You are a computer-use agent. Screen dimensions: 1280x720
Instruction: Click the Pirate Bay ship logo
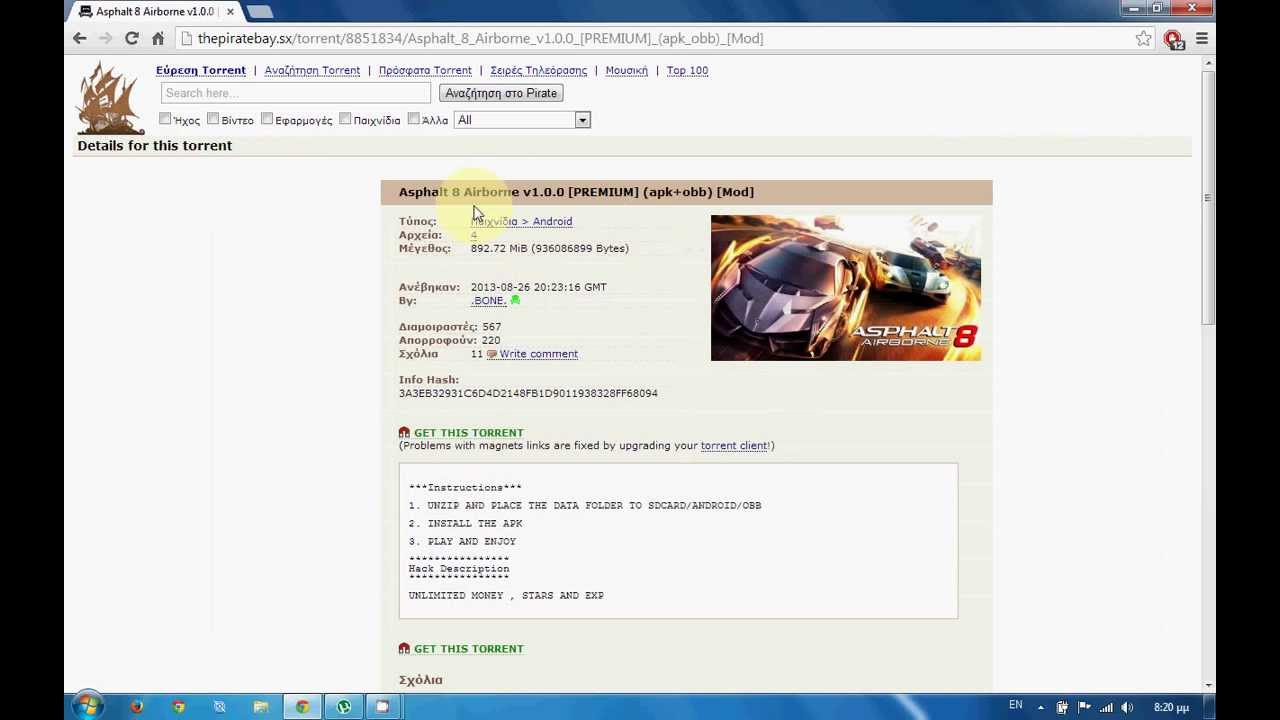110,97
